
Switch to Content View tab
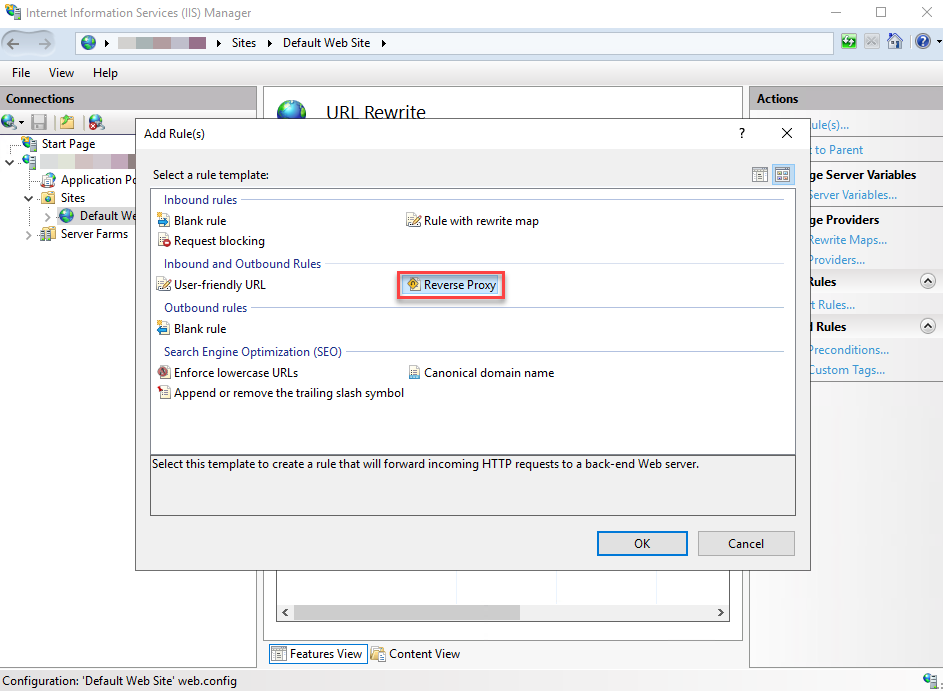click(x=415, y=653)
